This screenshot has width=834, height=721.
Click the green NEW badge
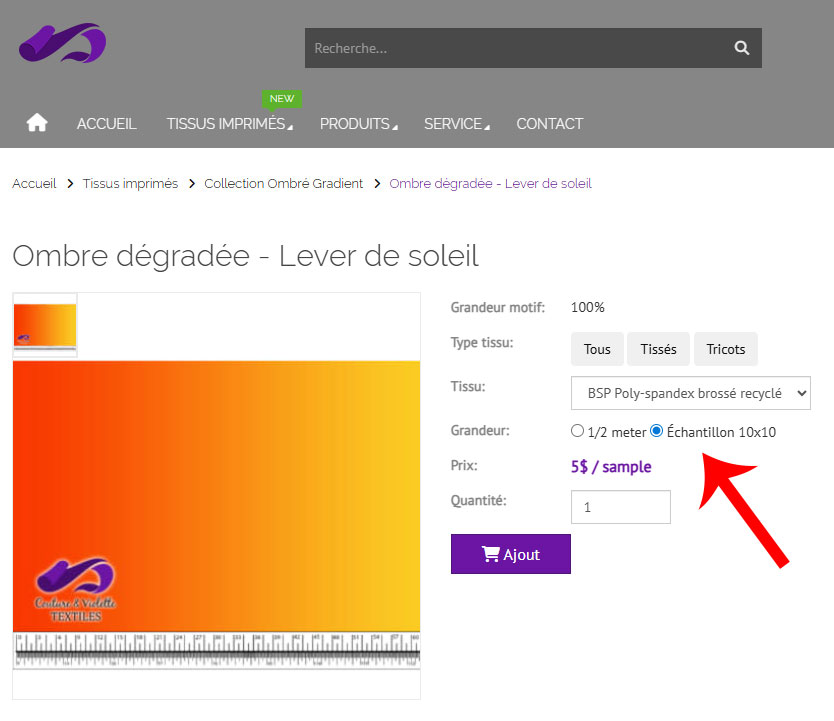[282, 99]
